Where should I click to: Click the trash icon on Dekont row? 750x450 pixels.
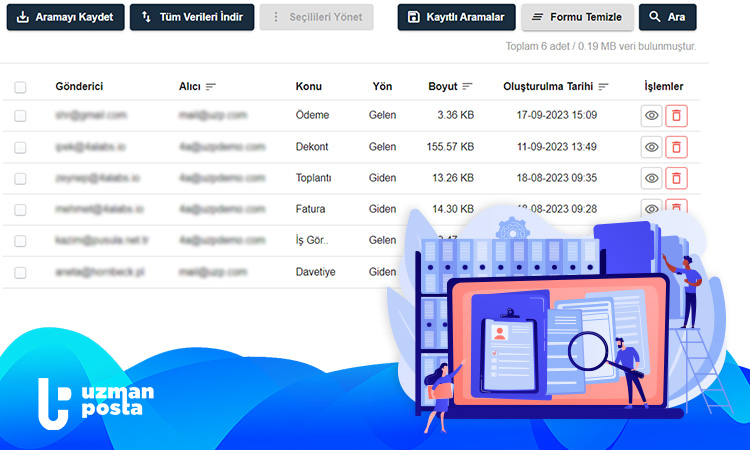[x=677, y=147]
